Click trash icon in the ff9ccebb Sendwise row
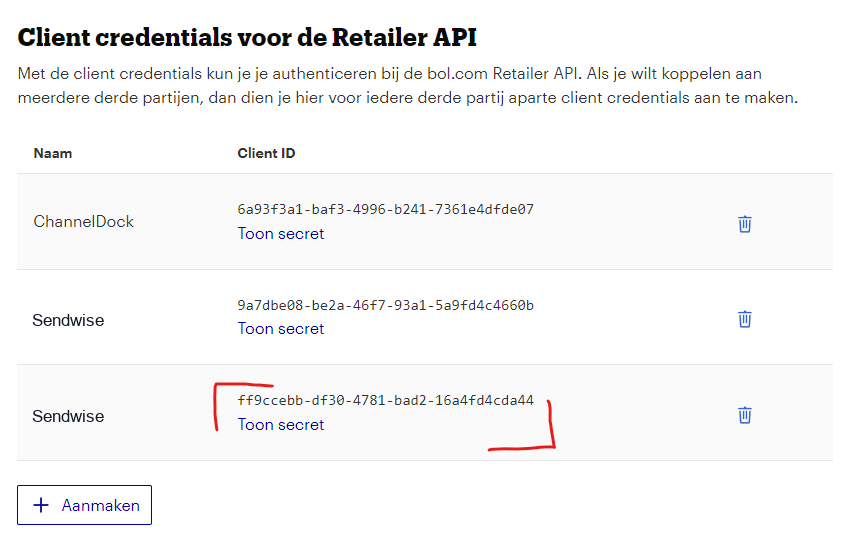 (745, 415)
